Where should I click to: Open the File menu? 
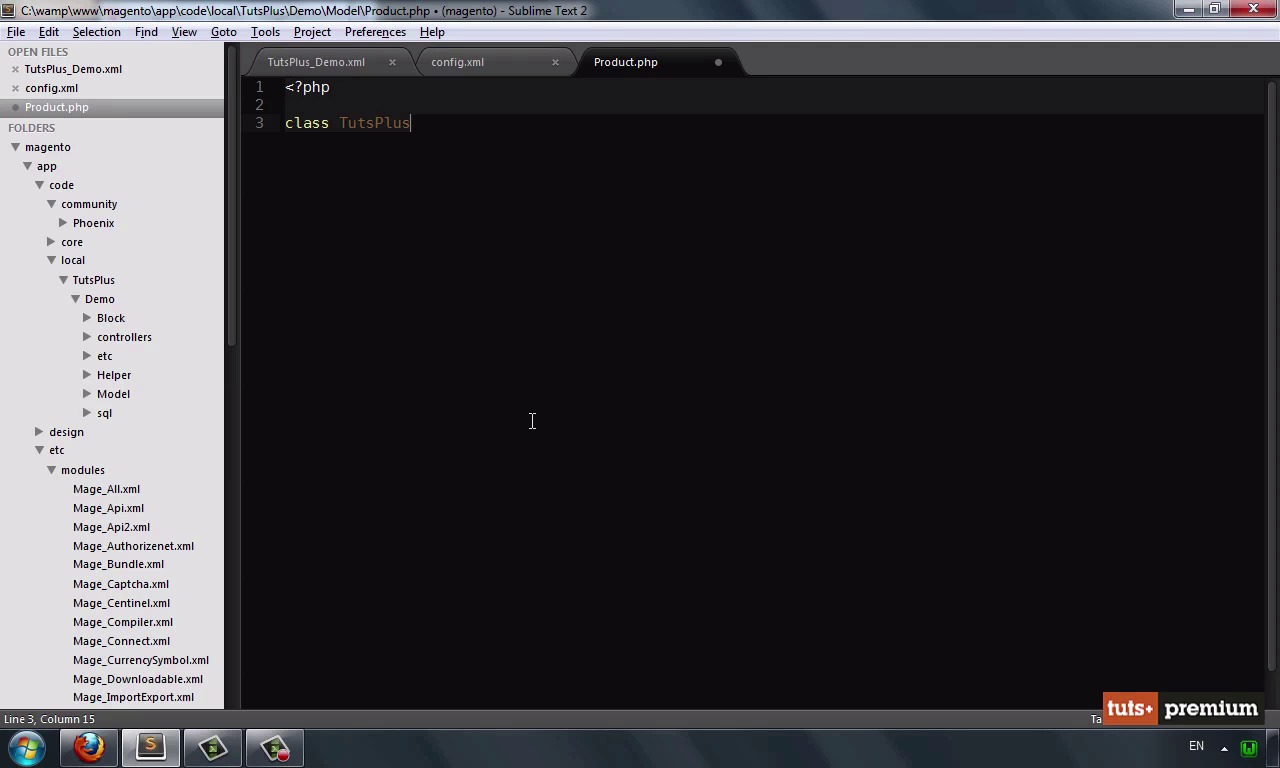click(16, 32)
